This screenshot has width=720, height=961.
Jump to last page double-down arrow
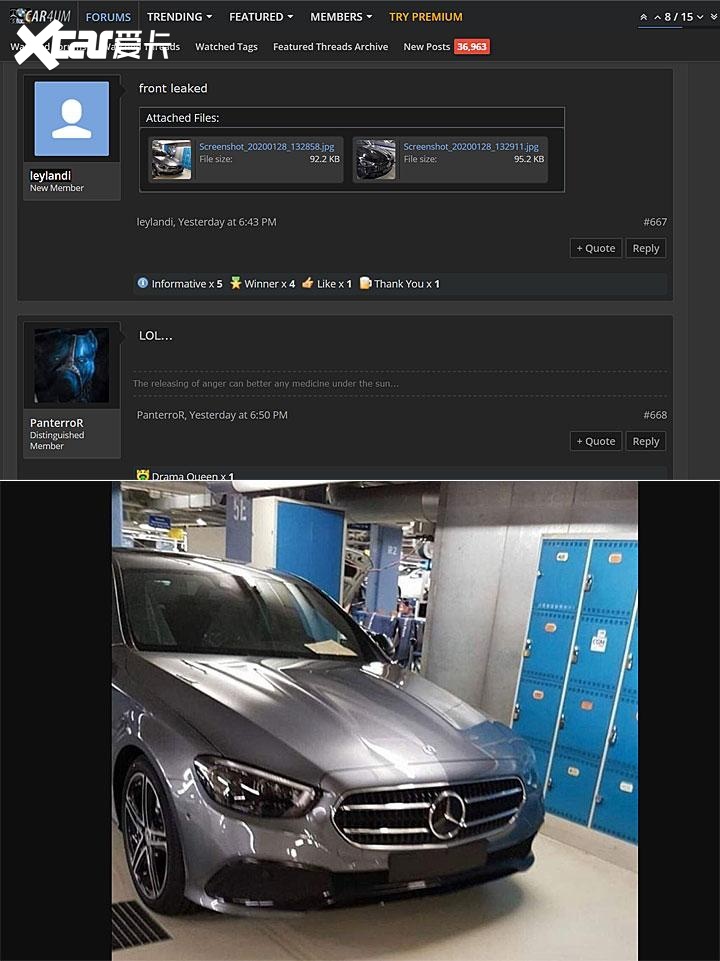713,17
